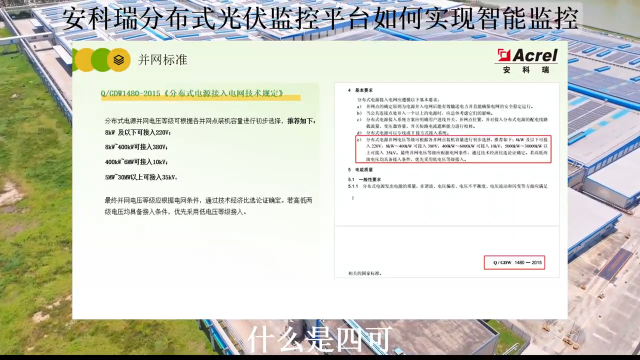The image size is (640, 360).
Task: Click the 安科瑞 text under the logo
Action: pos(526,70)
